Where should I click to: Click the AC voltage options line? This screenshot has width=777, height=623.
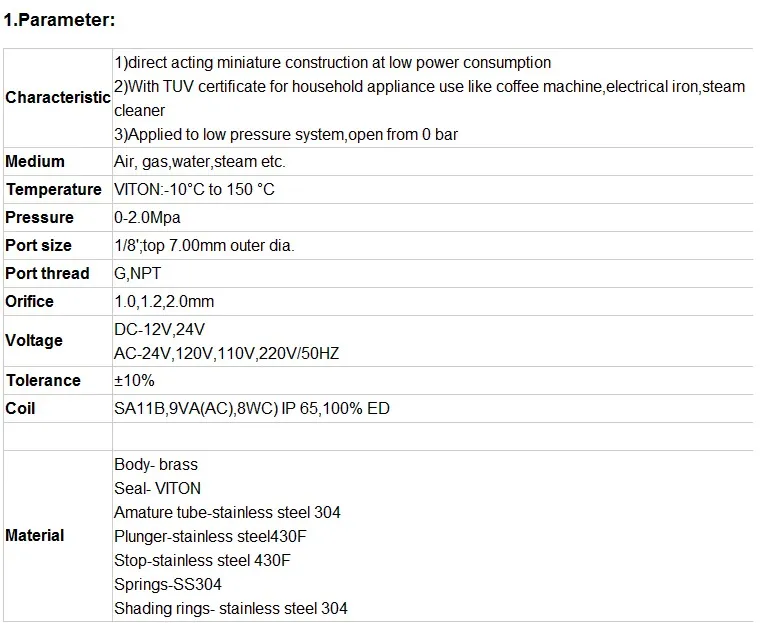tap(226, 353)
